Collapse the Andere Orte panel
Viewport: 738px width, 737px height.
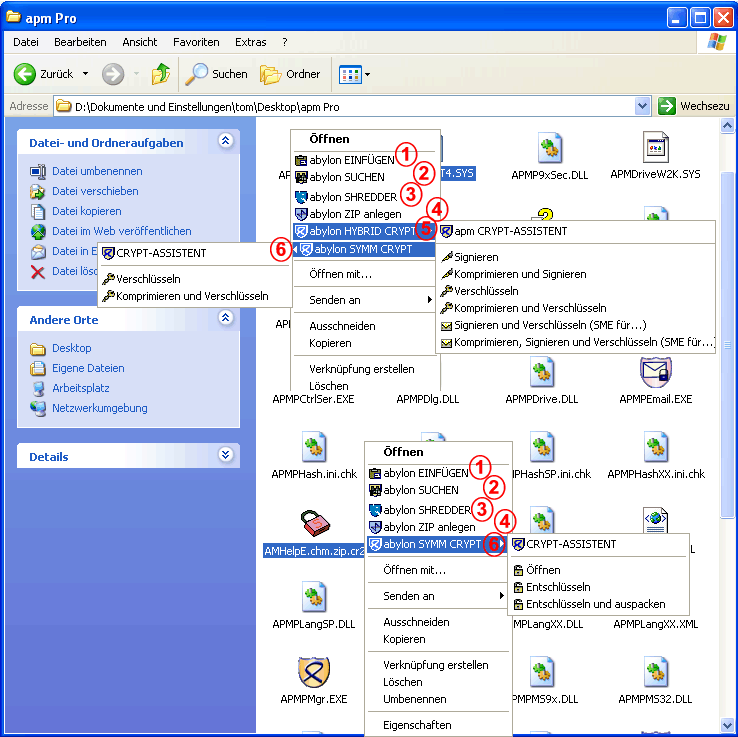tap(225, 318)
